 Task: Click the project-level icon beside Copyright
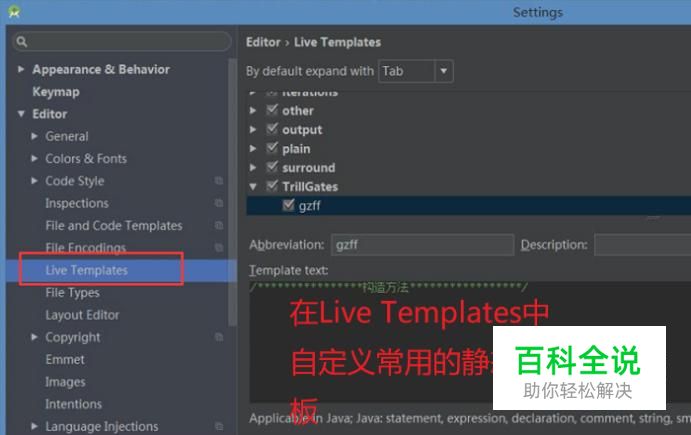[219, 337]
